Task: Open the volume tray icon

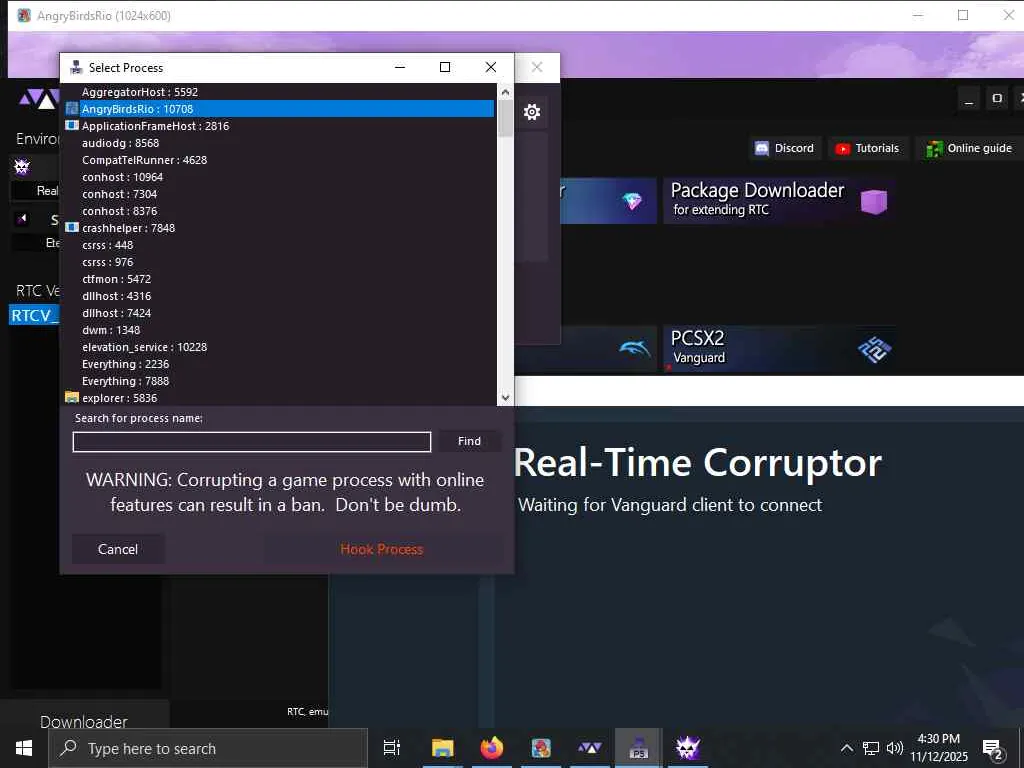Action: (x=895, y=748)
